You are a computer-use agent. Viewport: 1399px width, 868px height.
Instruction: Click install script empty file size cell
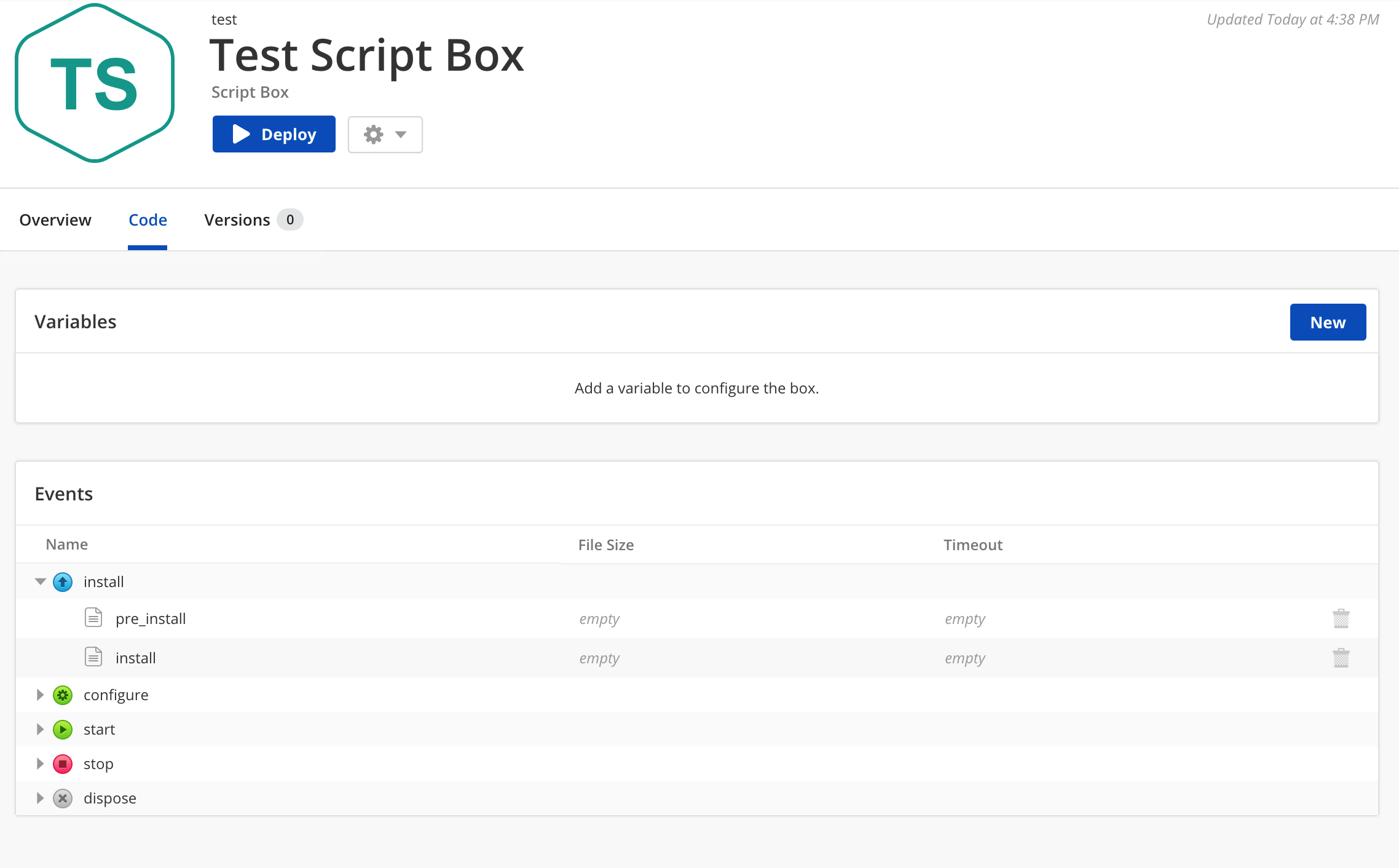(599, 658)
